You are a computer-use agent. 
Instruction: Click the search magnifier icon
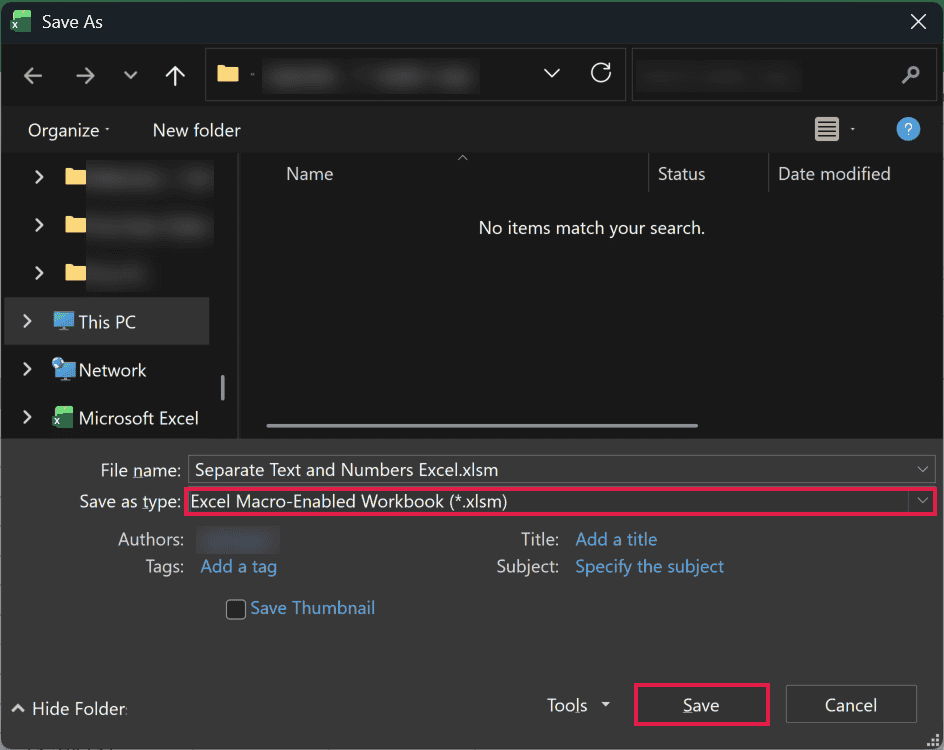(910, 75)
